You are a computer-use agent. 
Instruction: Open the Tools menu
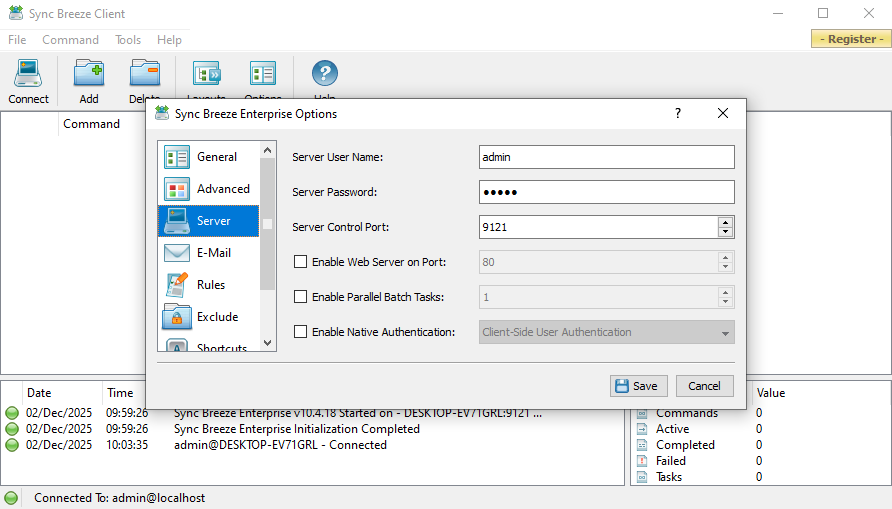tap(128, 40)
